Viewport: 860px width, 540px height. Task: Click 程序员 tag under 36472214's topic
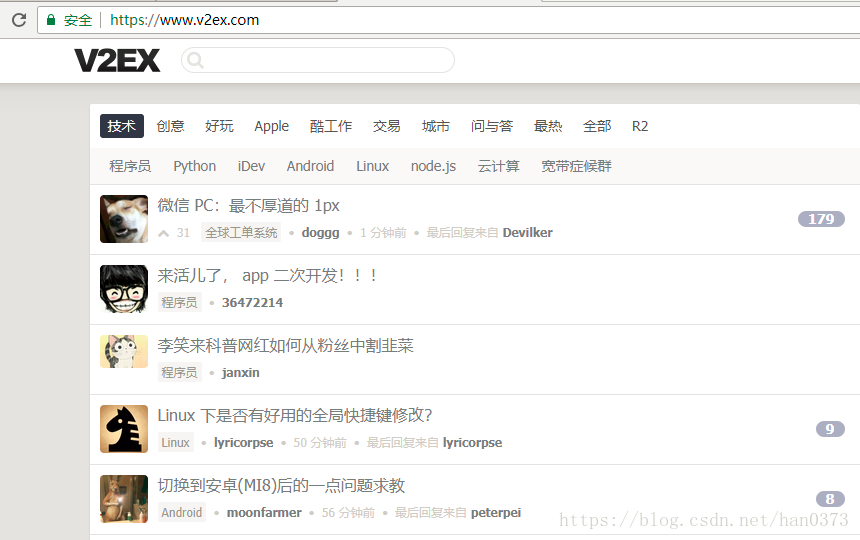(179, 303)
